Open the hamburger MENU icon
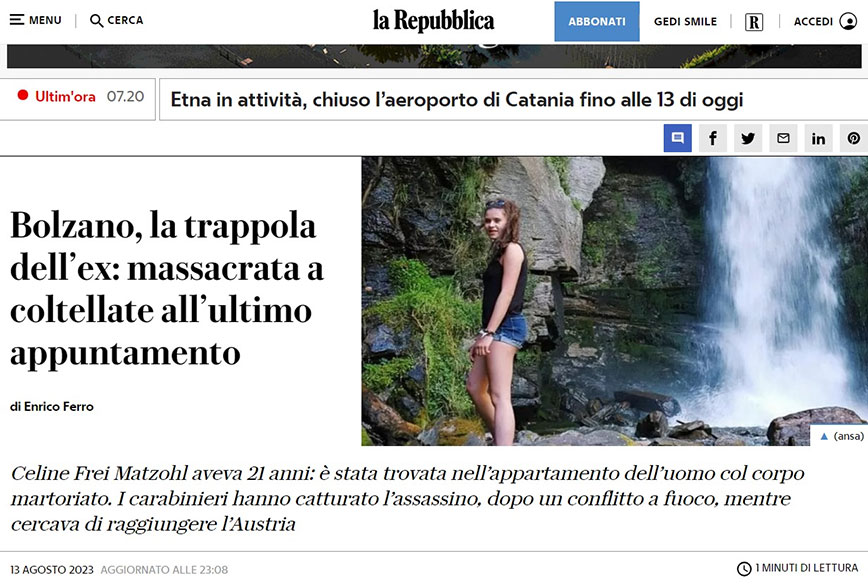This screenshot has width=868, height=587. coord(17,20)
